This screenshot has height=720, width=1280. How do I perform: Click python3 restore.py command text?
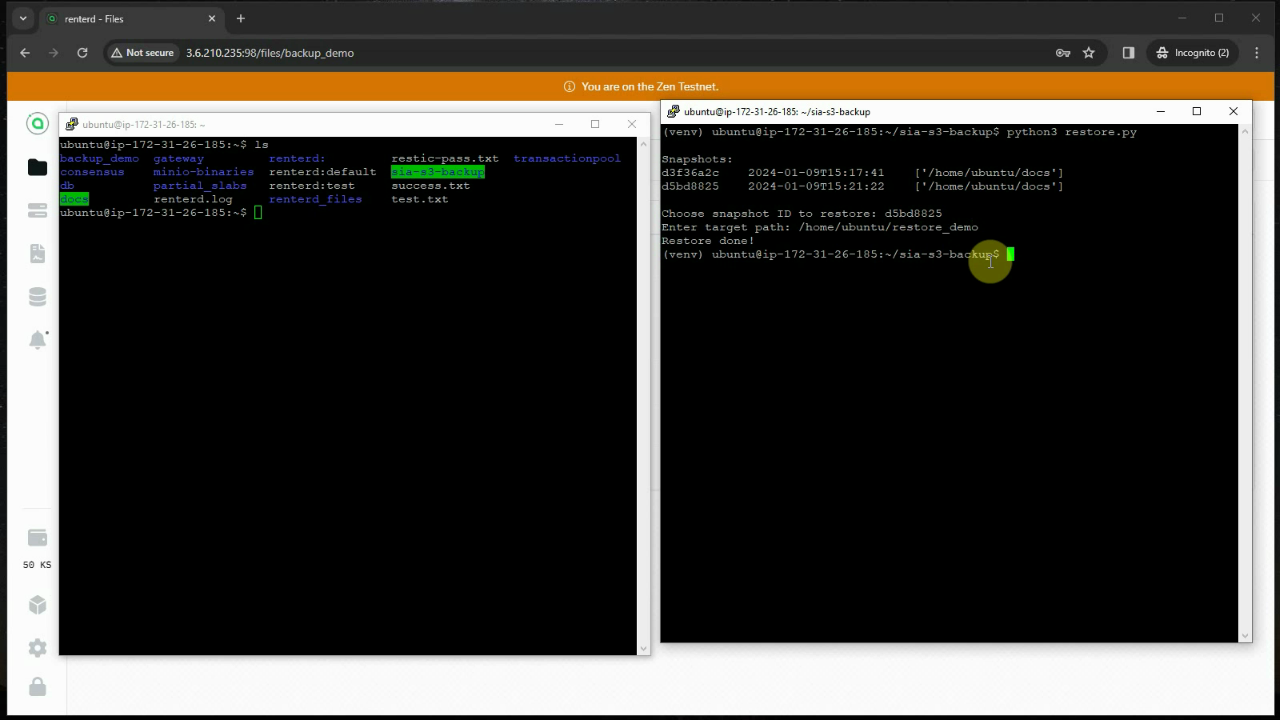1071,132
